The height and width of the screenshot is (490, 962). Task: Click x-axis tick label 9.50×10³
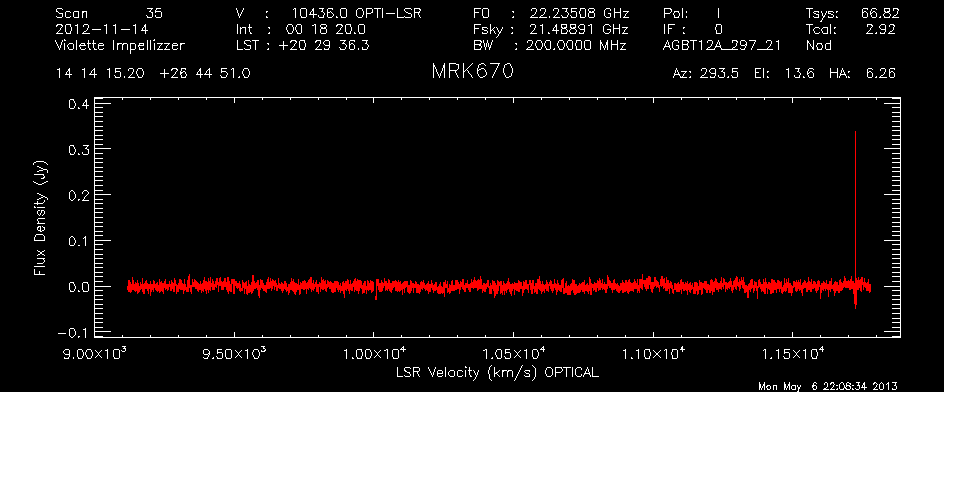click(234, 354)
